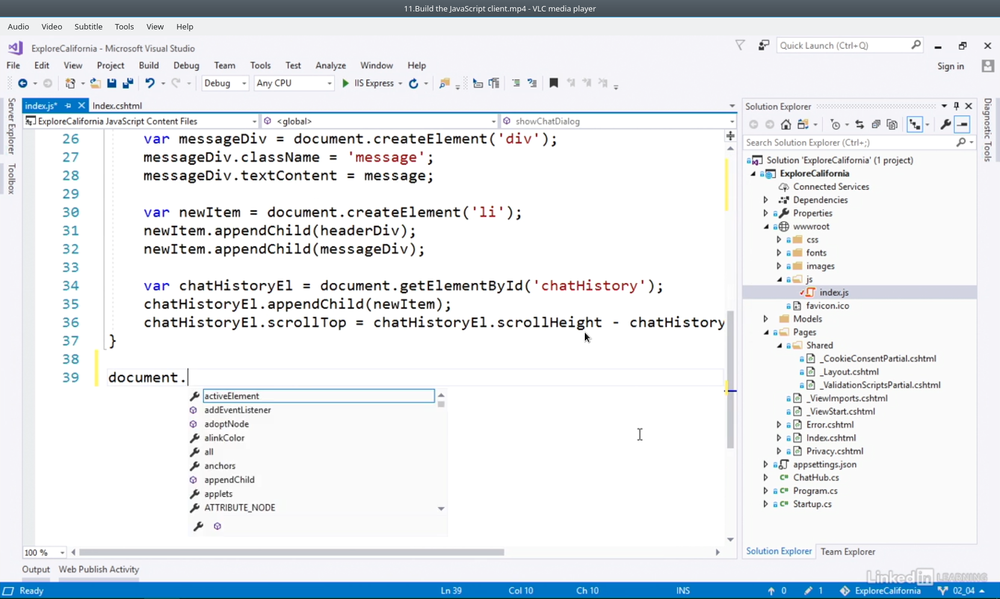This screenshot has width=1000, height=599.
Task: Open the Build menu
Action: tap(149, 65)
